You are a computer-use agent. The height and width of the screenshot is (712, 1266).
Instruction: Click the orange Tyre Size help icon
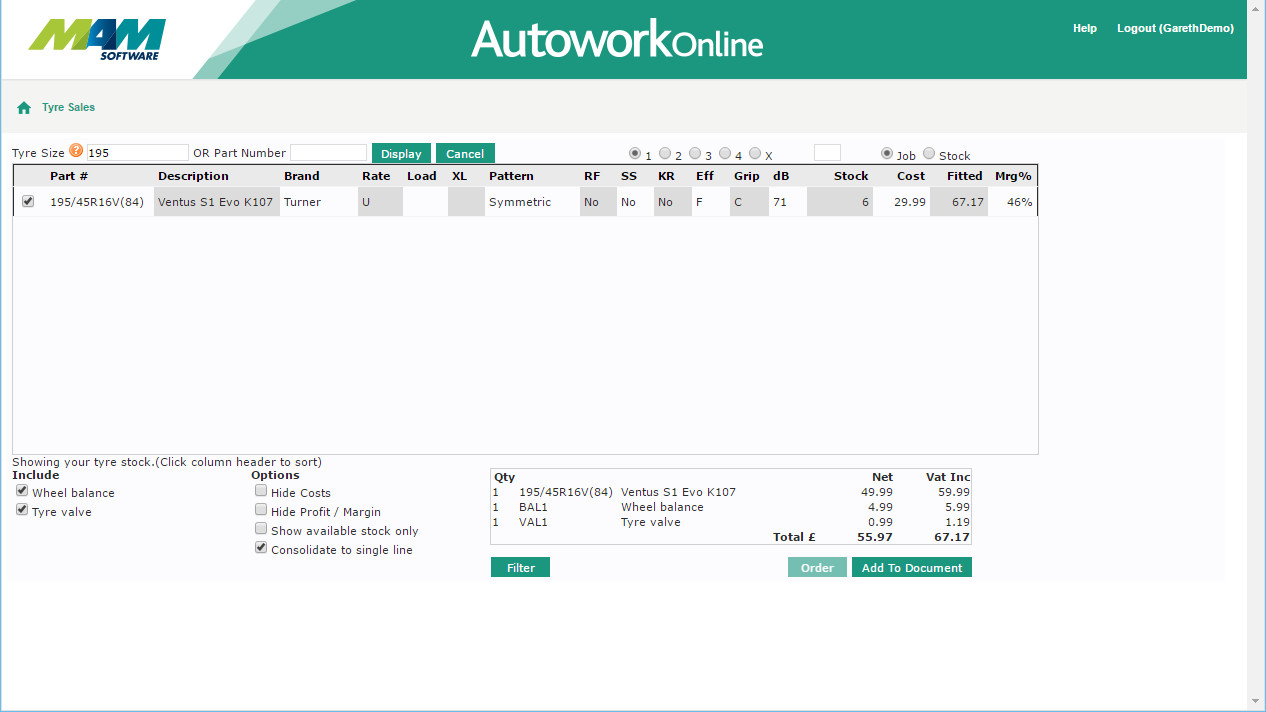(76, 152)
